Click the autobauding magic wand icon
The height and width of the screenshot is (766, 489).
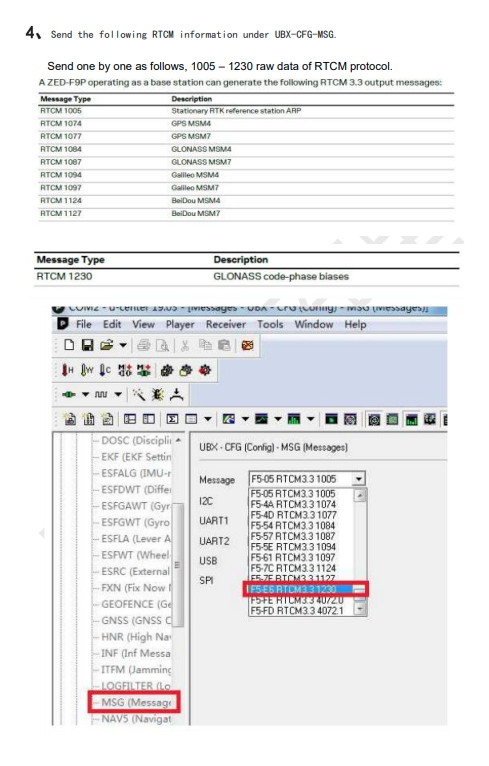click(139, 394)
